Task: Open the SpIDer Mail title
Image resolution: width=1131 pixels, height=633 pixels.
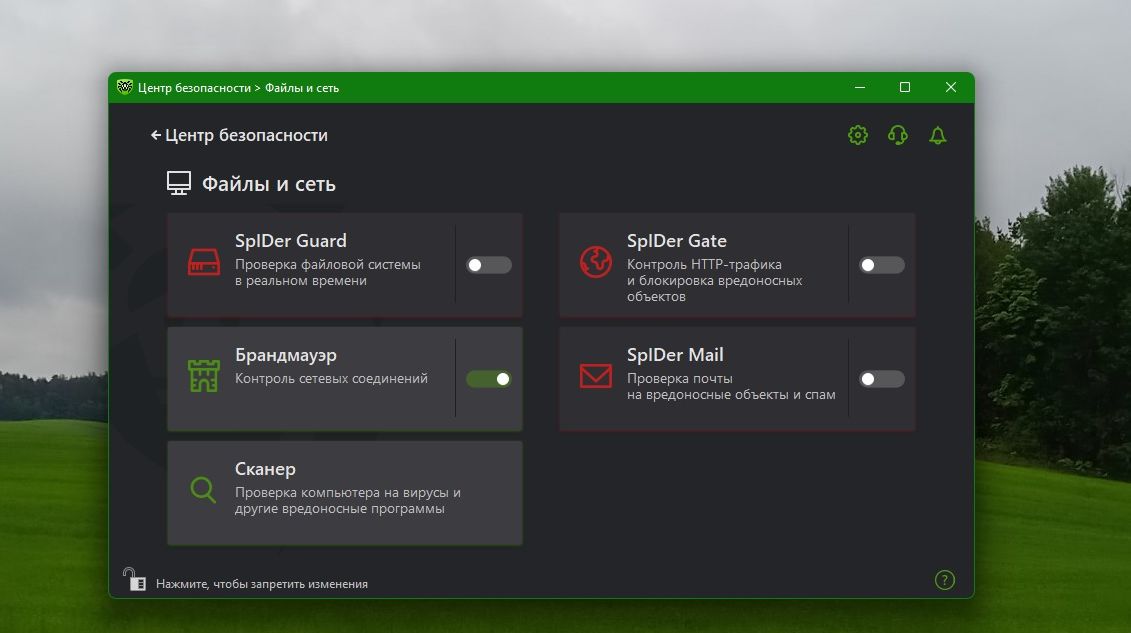Action: click(x=675, y=355)
